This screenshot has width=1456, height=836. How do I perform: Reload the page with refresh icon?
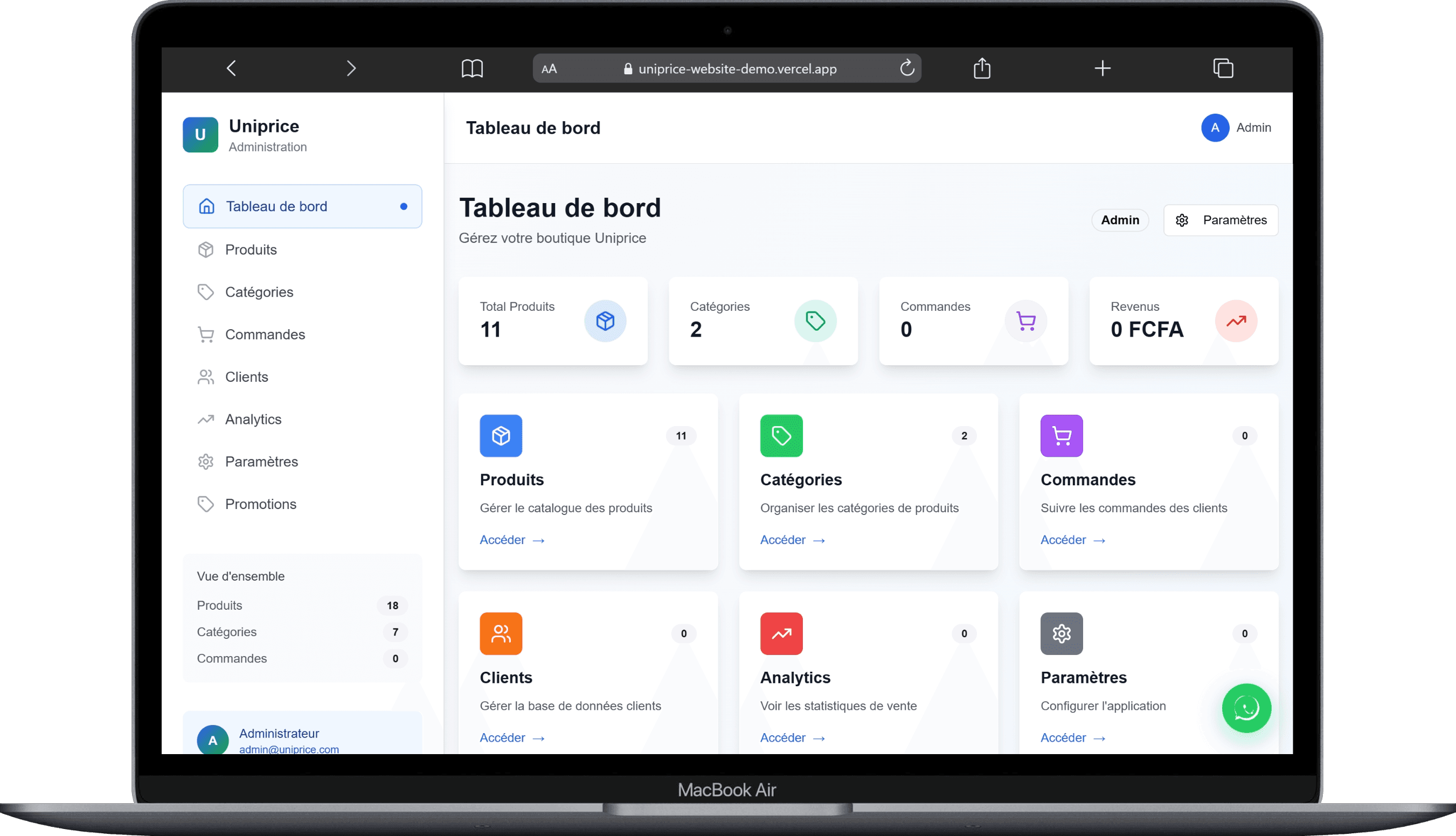coord(906,68)
